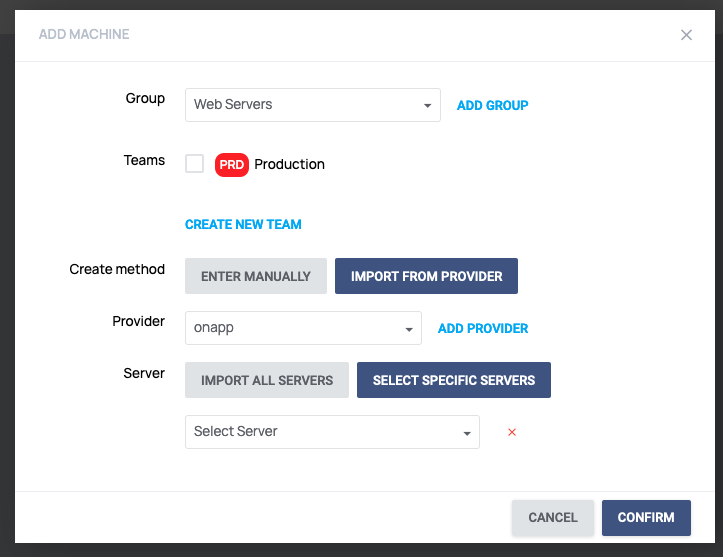The width and height of the screenshot is (723, 557).
Task: Open the Create New Team link
Action: point(243,225)
